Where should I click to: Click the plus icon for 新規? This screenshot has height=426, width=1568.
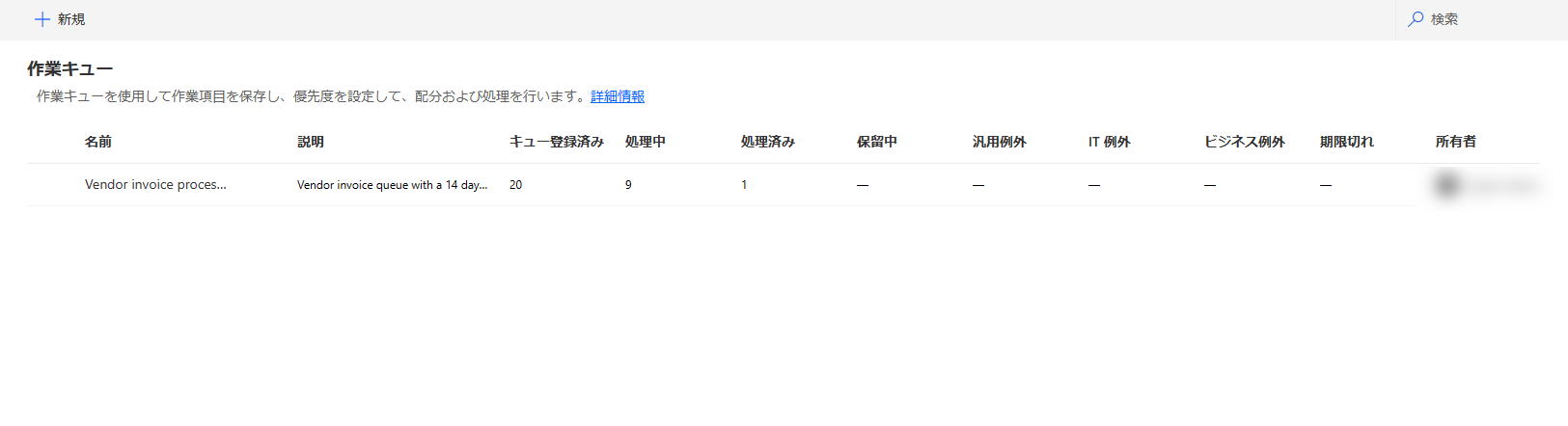(42, 19)
